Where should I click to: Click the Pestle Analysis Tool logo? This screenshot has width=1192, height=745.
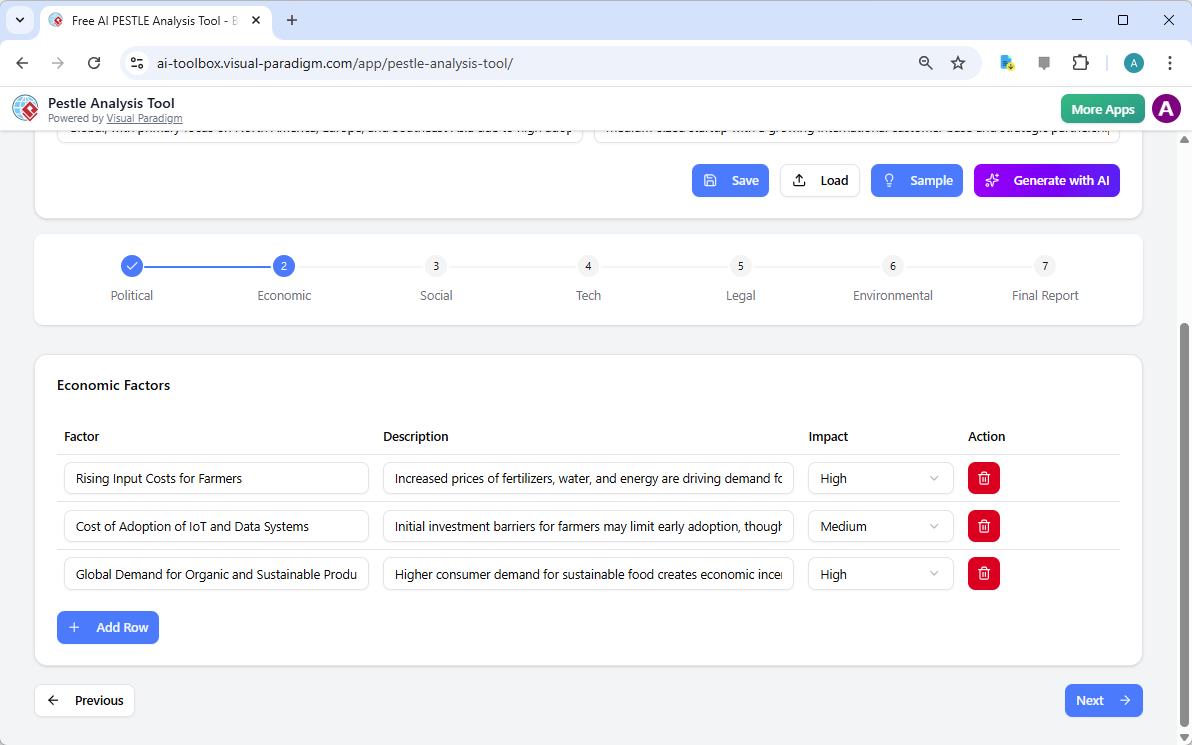click(x=25, y=108)
